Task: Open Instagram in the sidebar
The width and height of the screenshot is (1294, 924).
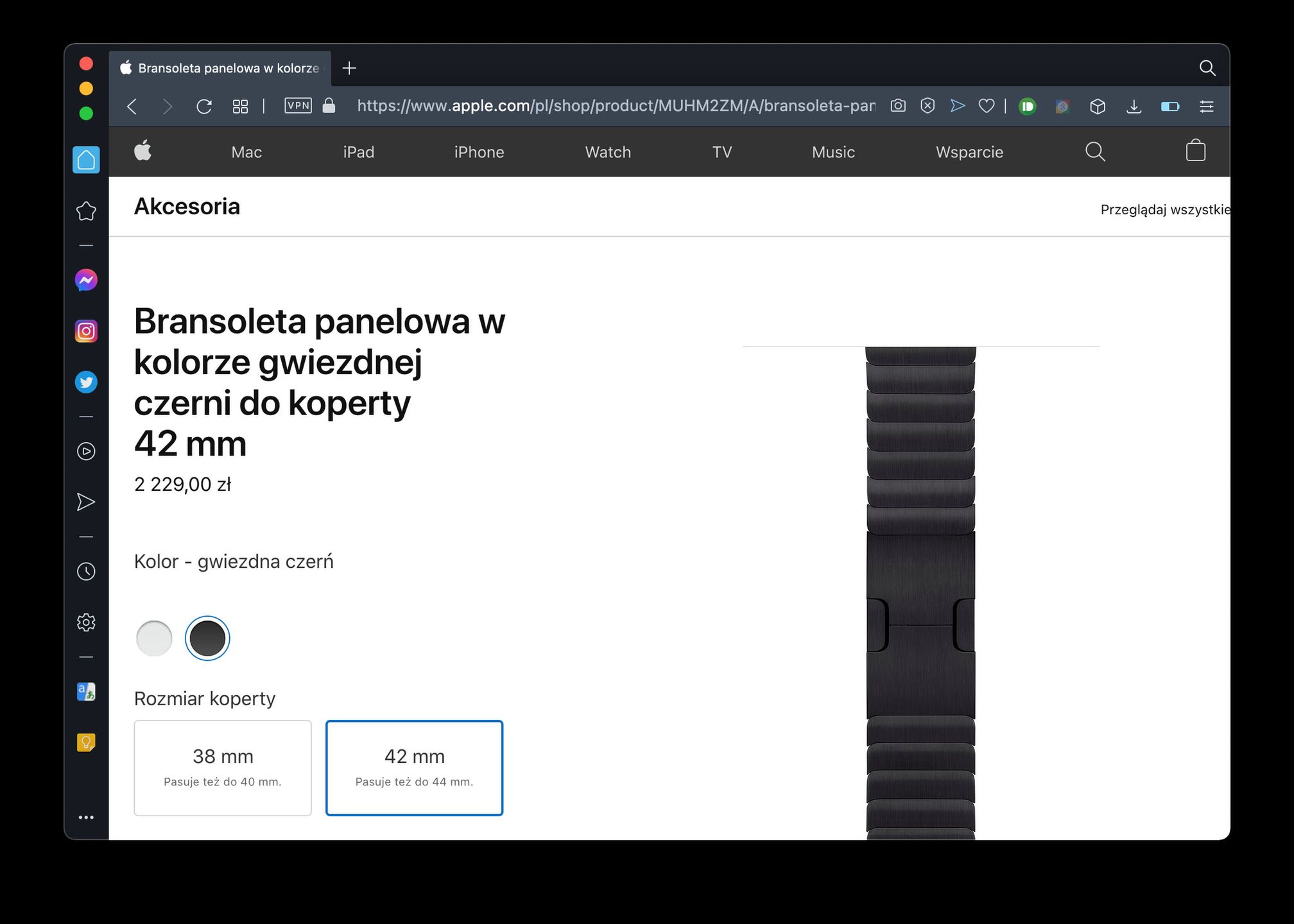Action: (x=86, y=331)
